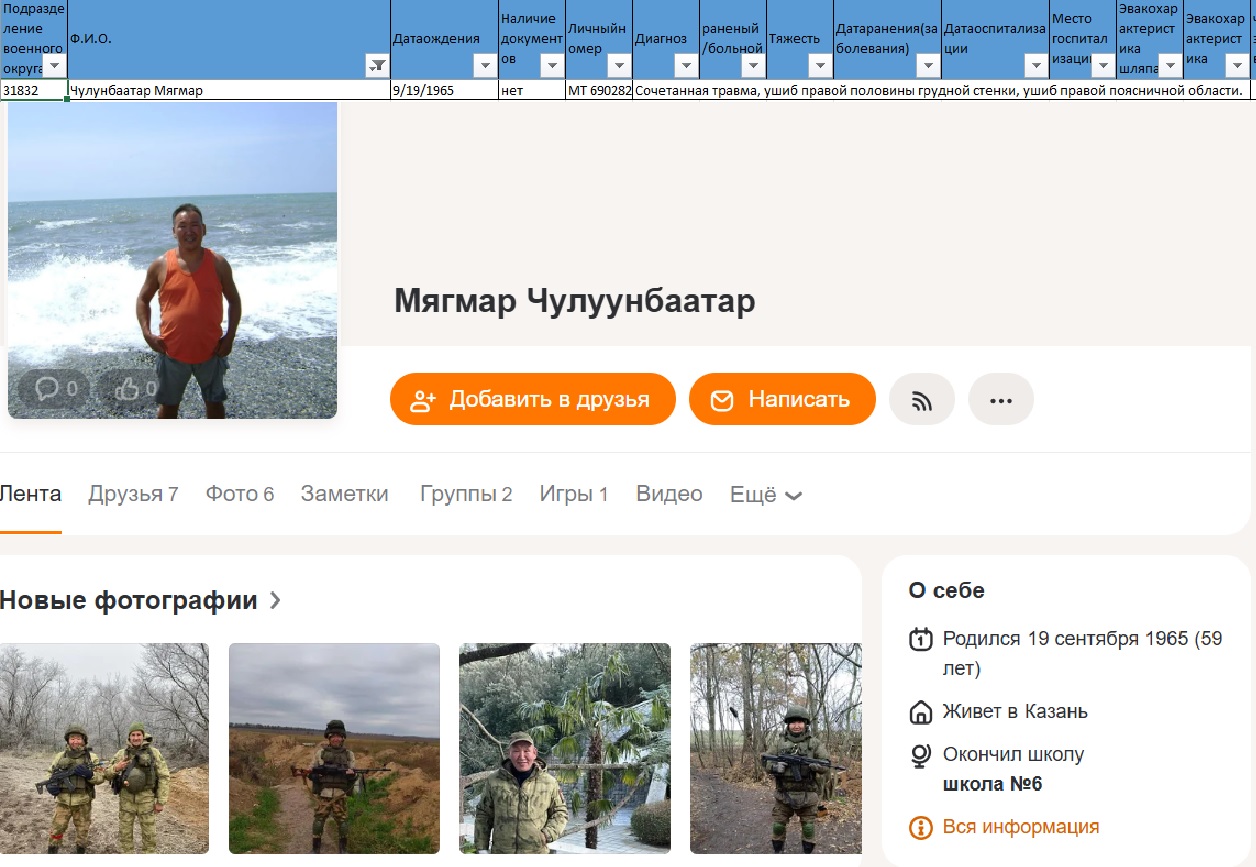
Task: Click the comment bubble icon on profile photo
Action: (x=47, y=388)
